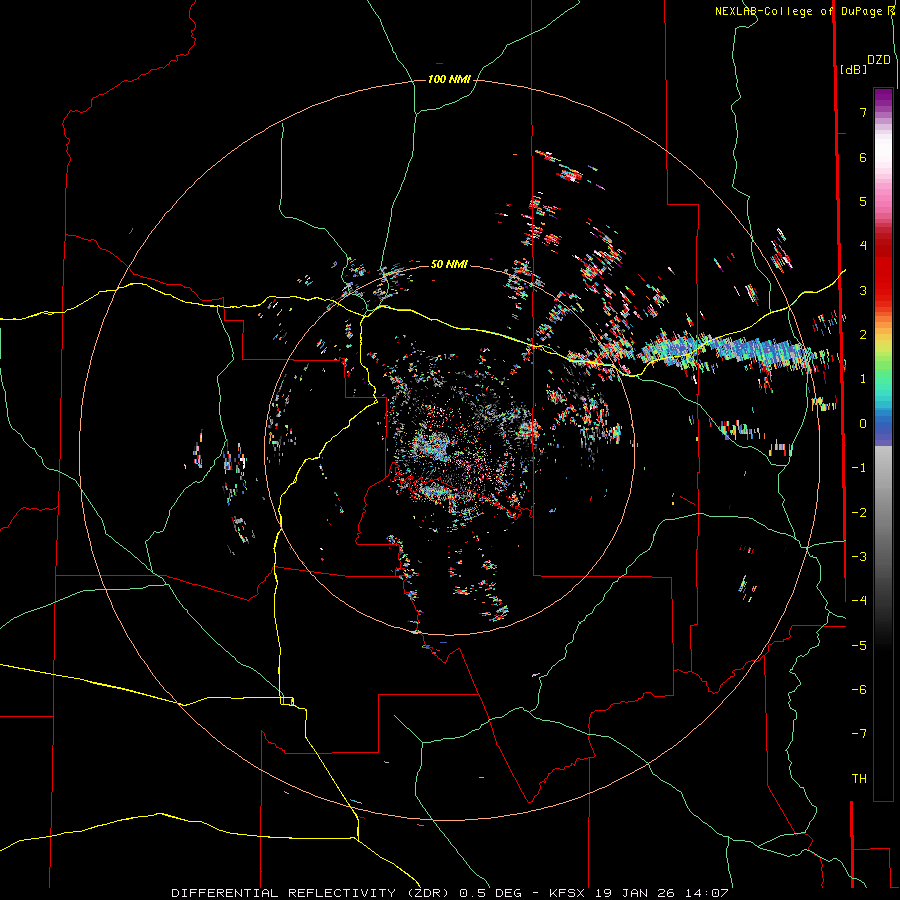The width and height of the screenshot is (900, 900).
Task: Click the 5 dB value on the scale
Action: 863,201
